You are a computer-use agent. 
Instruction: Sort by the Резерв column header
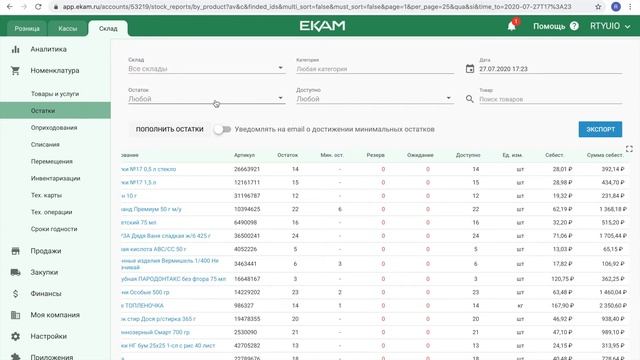point(375,155)
